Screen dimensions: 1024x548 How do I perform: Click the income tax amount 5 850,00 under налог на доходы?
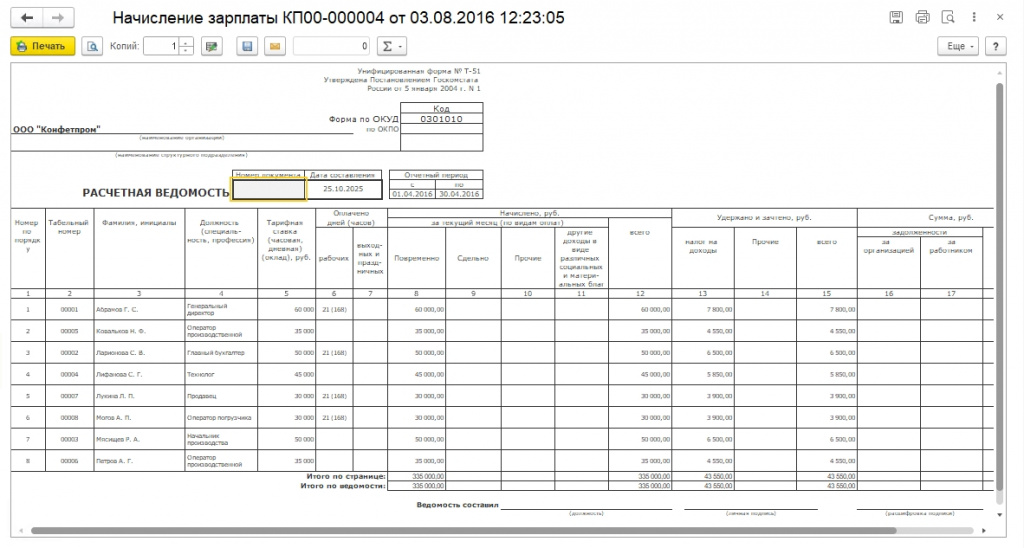pyautogui.click(x=719, y=374)
